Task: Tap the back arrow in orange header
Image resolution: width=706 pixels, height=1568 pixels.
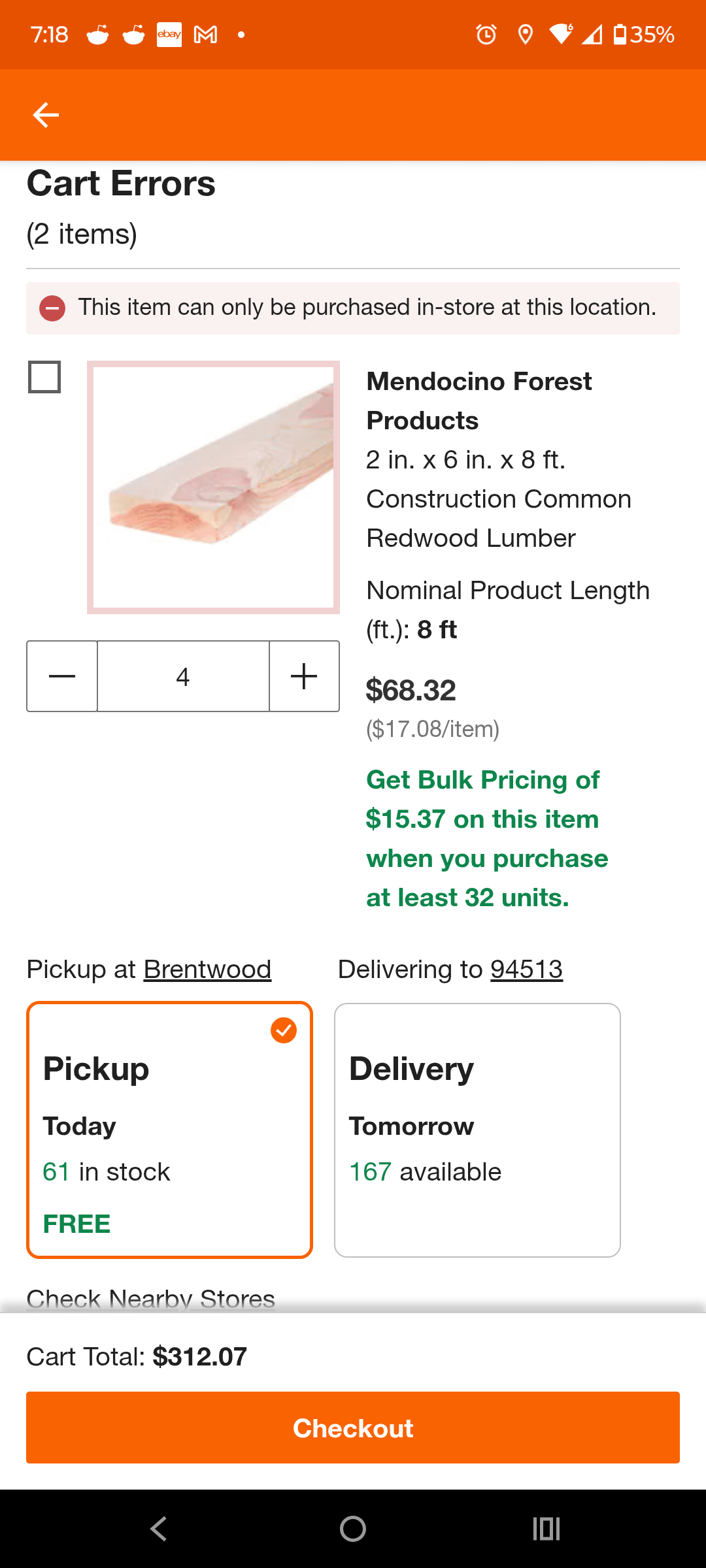Action: point(46,115)
